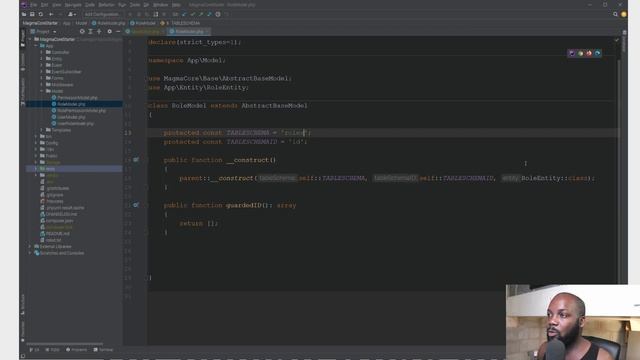Open the Window menu
Viewport: 640px width, 360px height.
(160, 5)
